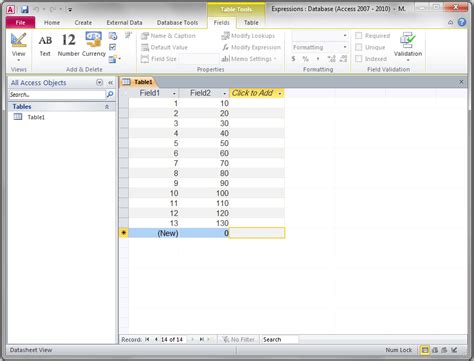Open the More Fields dropdown

point(114,59)
